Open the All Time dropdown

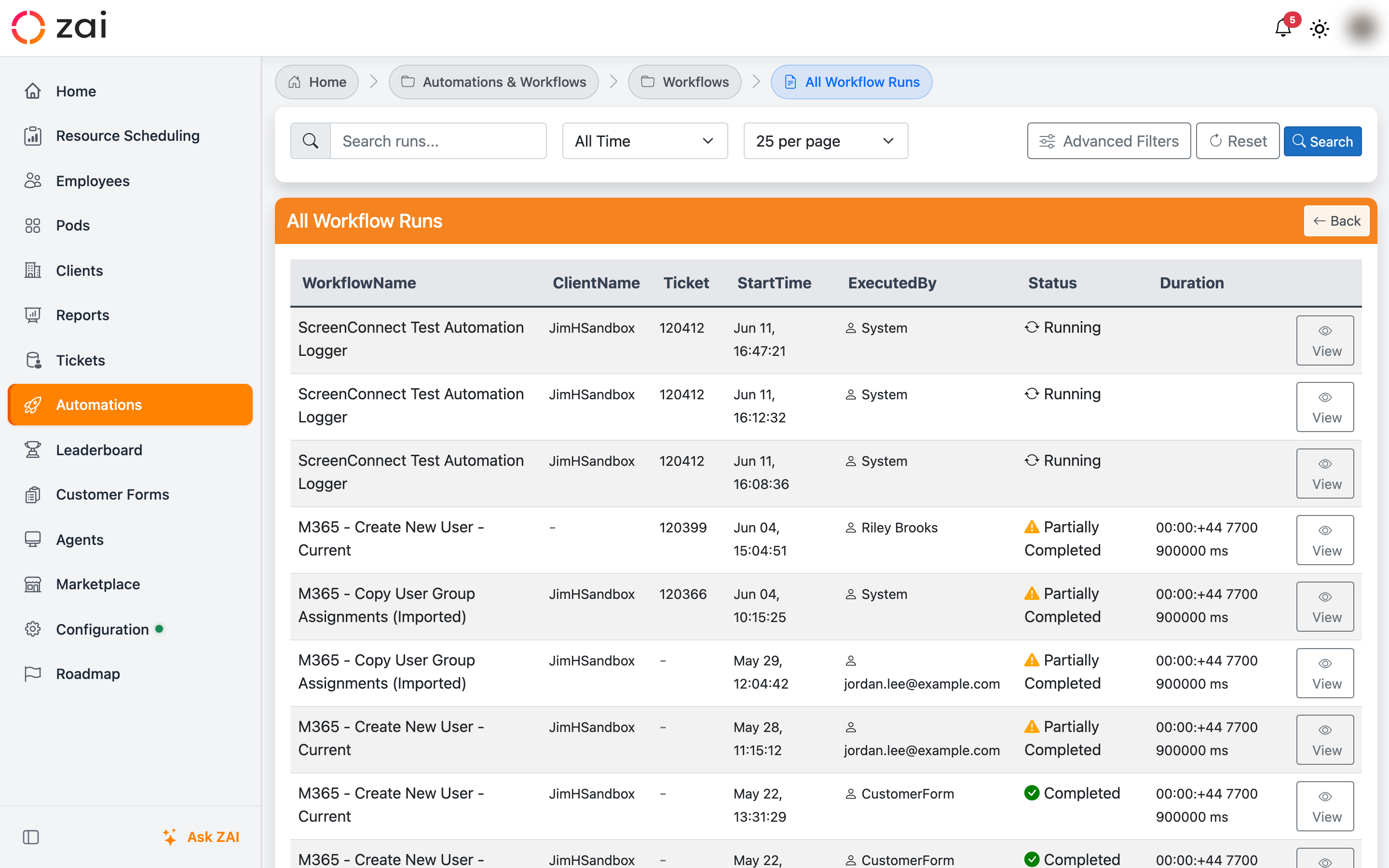click(645, 141)
